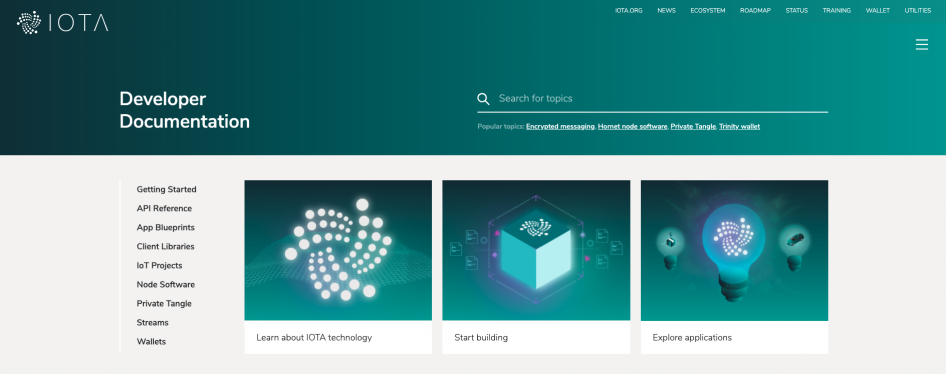Open the IOTA logo card image
The image size is (946, 374).
tap(338, 250)
